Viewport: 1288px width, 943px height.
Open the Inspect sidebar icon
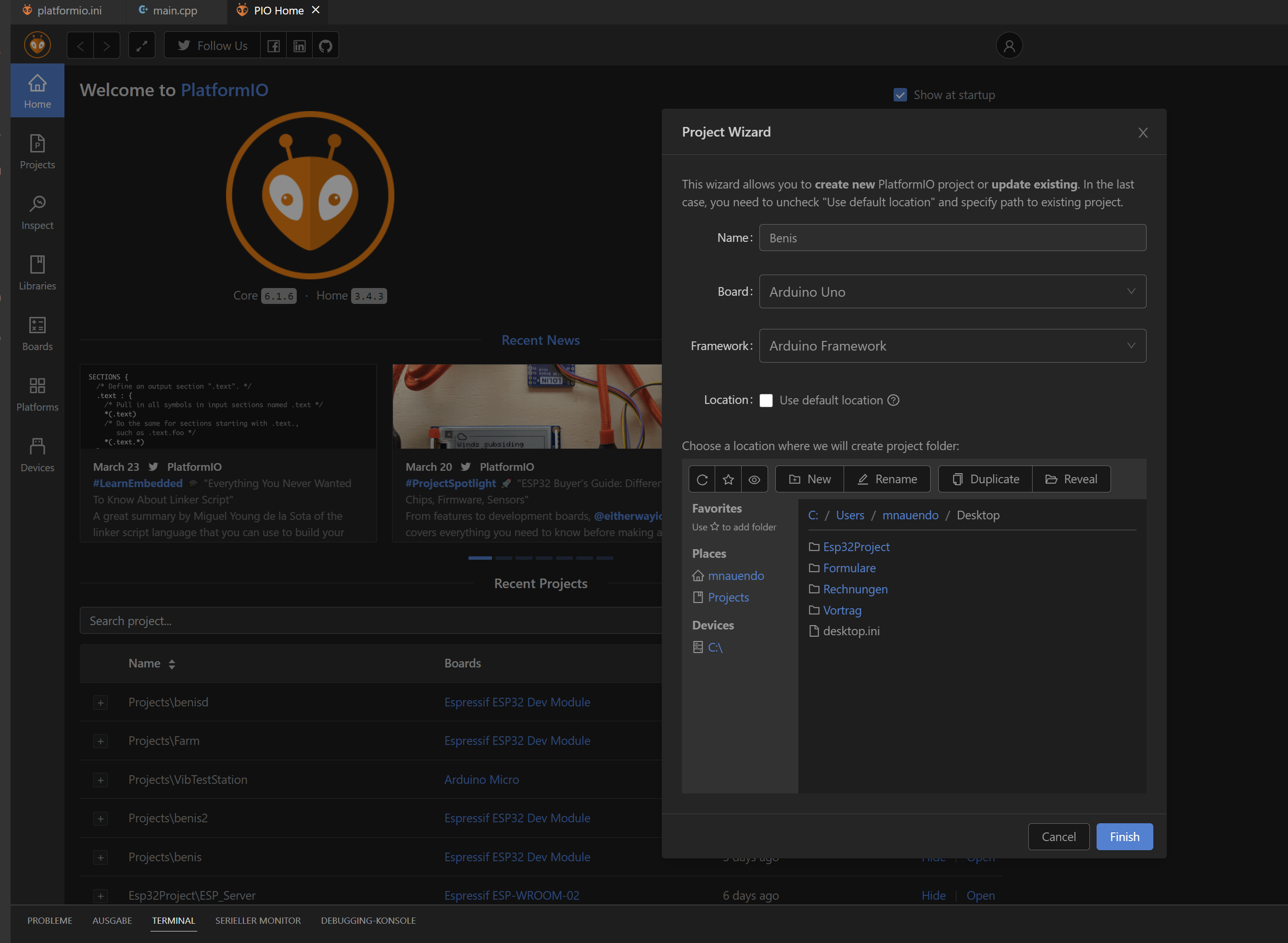point(37,213)
